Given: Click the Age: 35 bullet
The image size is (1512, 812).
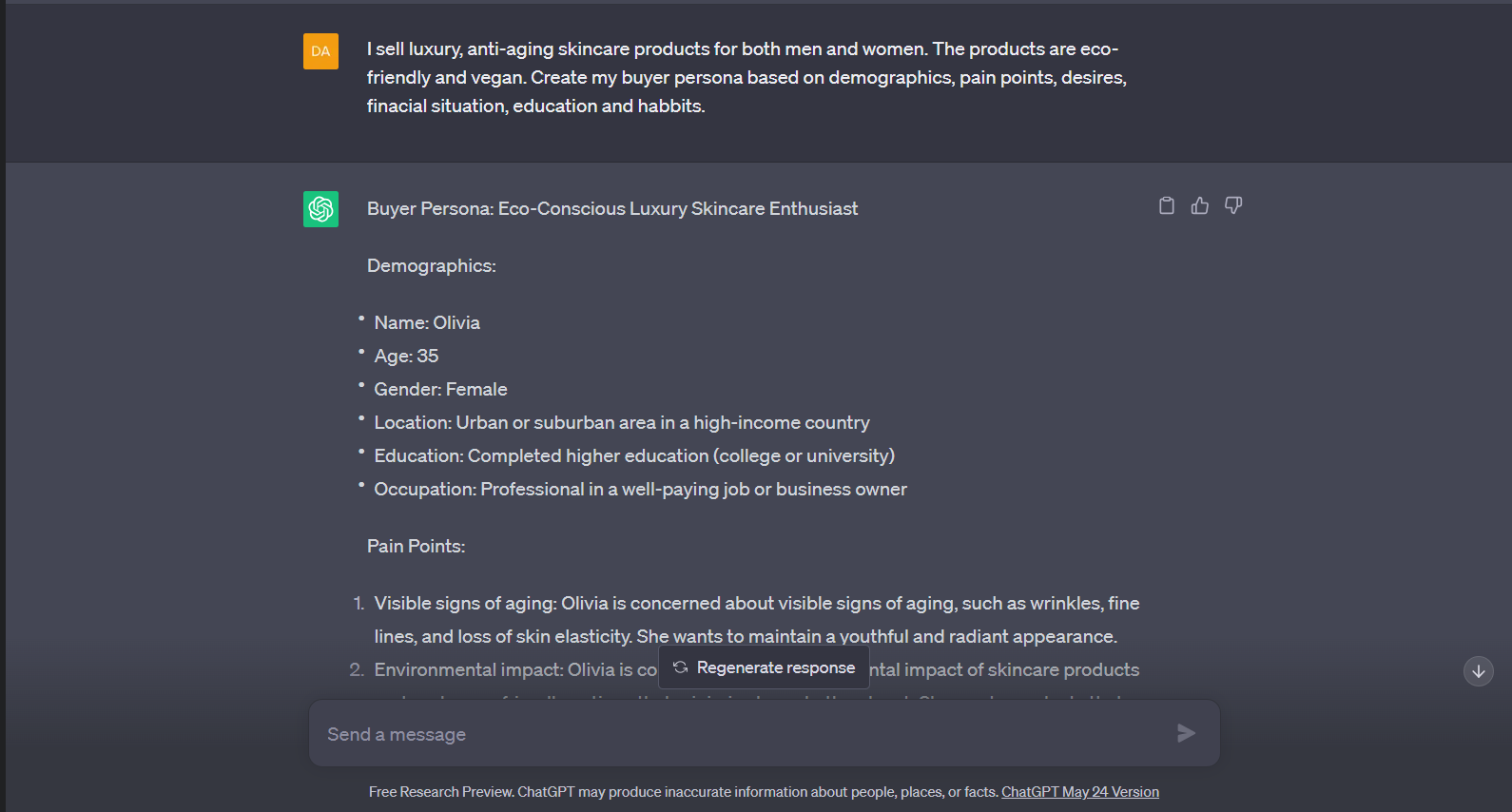Looking at the screenshot, I should click(406, 357).
